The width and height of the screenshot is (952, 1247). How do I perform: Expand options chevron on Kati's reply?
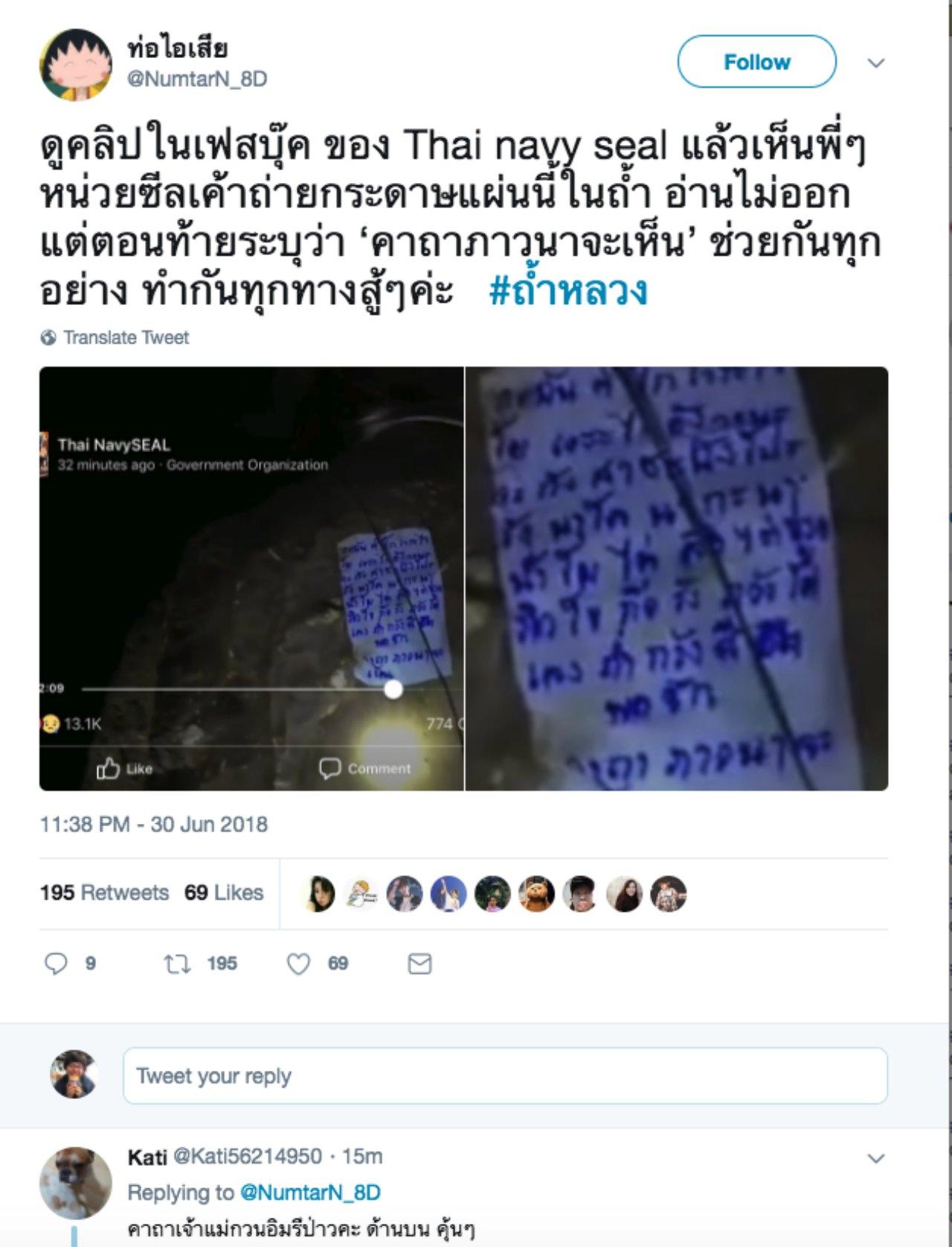tap(876, 1159)
